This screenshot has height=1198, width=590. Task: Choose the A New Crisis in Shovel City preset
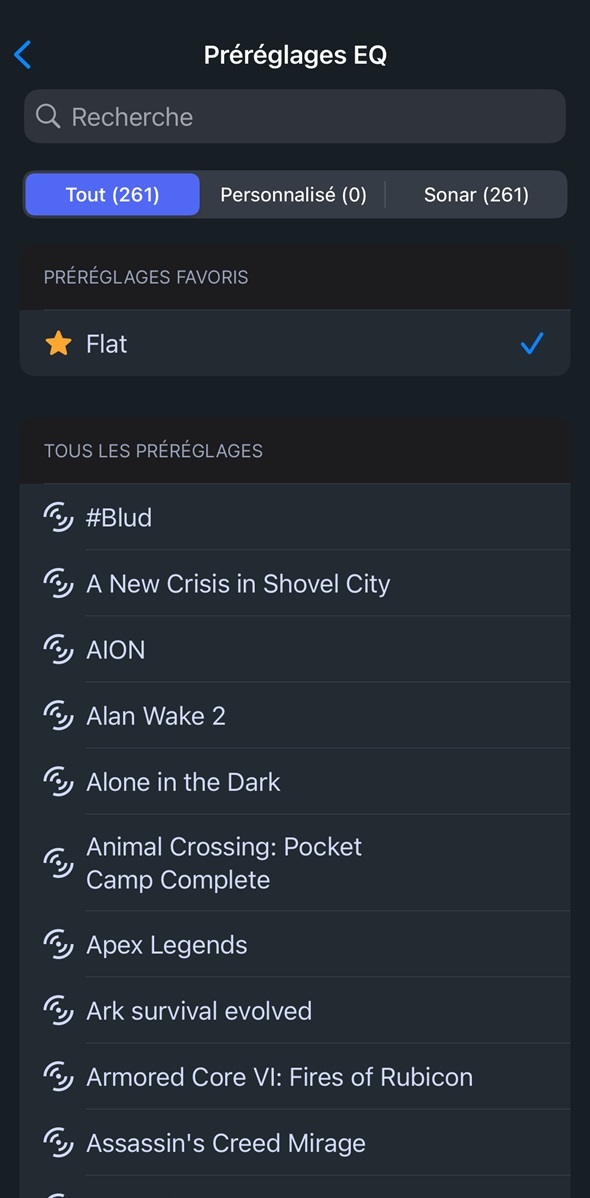point(295,584)
